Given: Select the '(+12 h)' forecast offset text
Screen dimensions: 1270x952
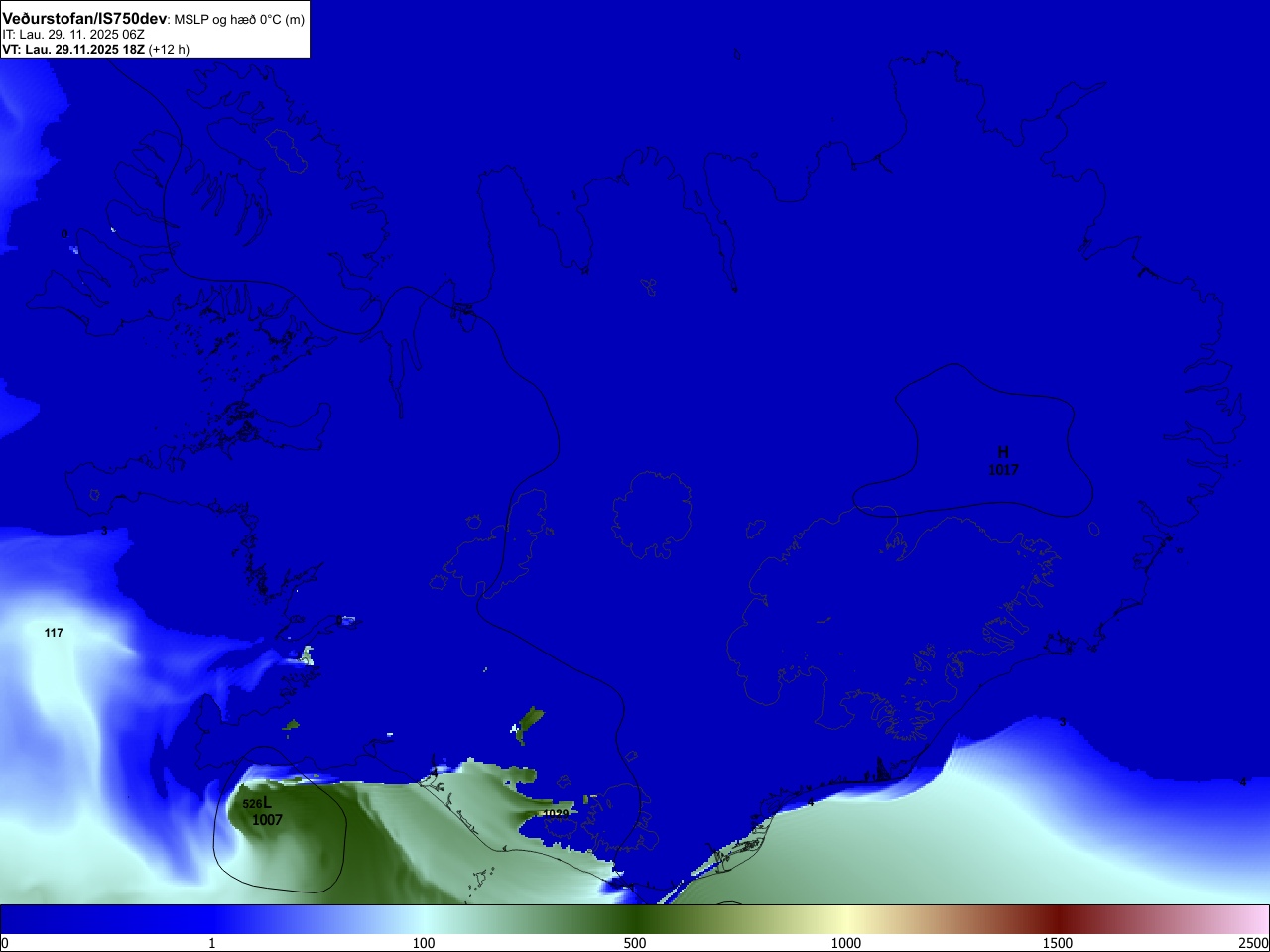Looking at the screenshot, I should point(169,49).
